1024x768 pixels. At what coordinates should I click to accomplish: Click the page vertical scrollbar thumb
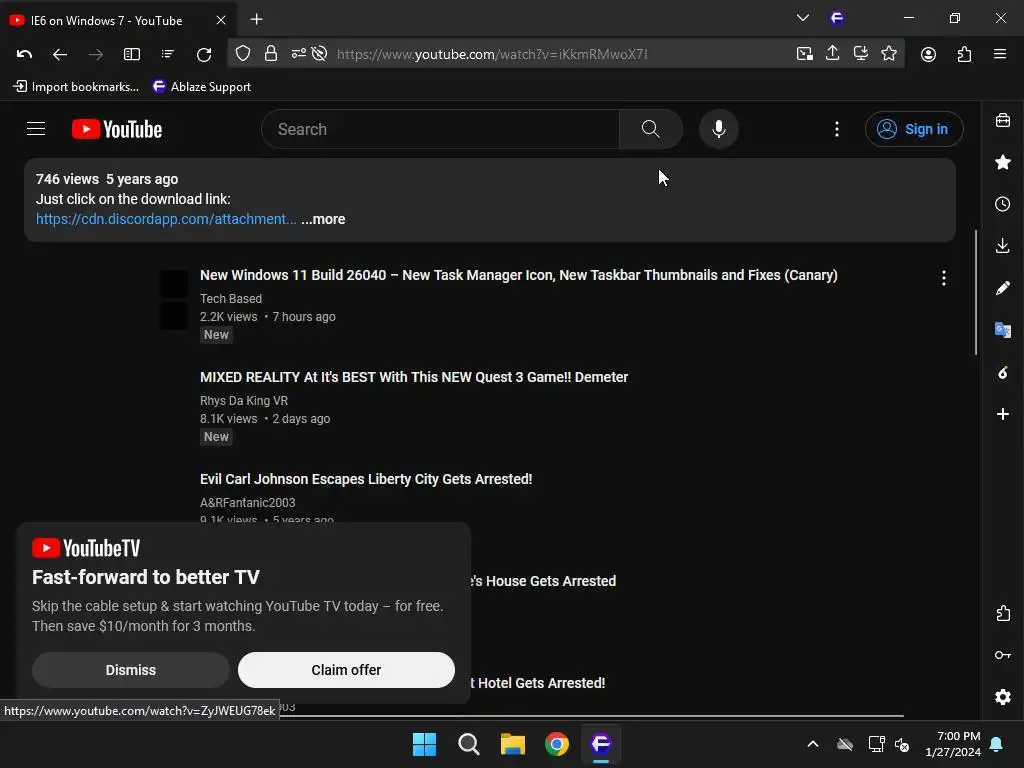(976, 292)
